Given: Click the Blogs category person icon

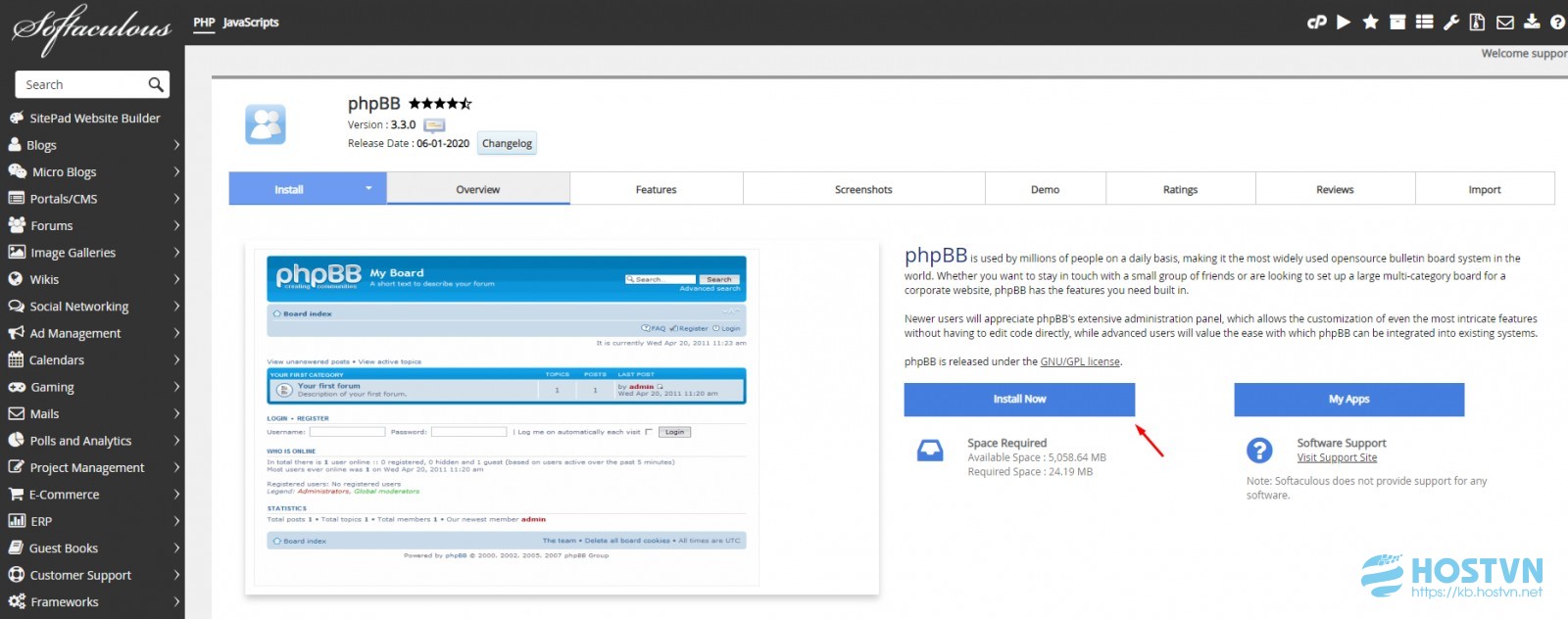Looking at the screenshot, I should point(15,144).
